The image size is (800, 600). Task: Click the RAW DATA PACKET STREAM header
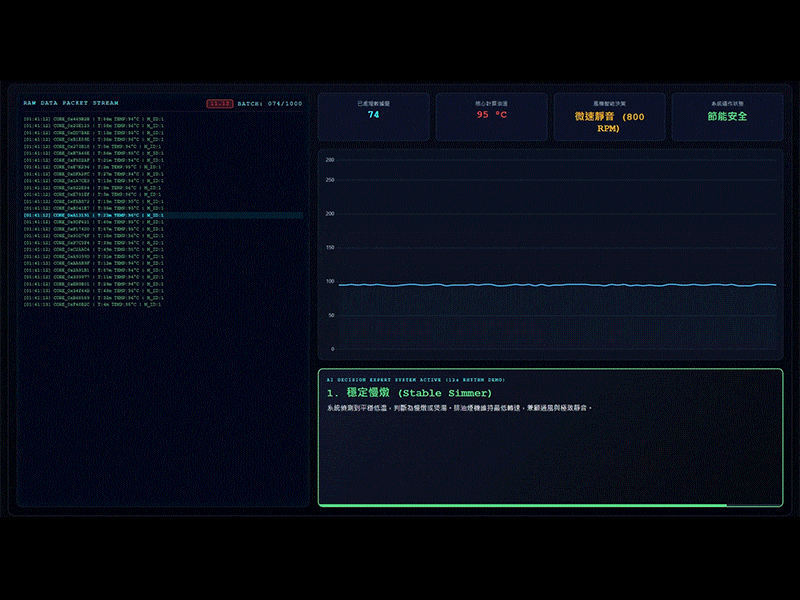(71, 103)
